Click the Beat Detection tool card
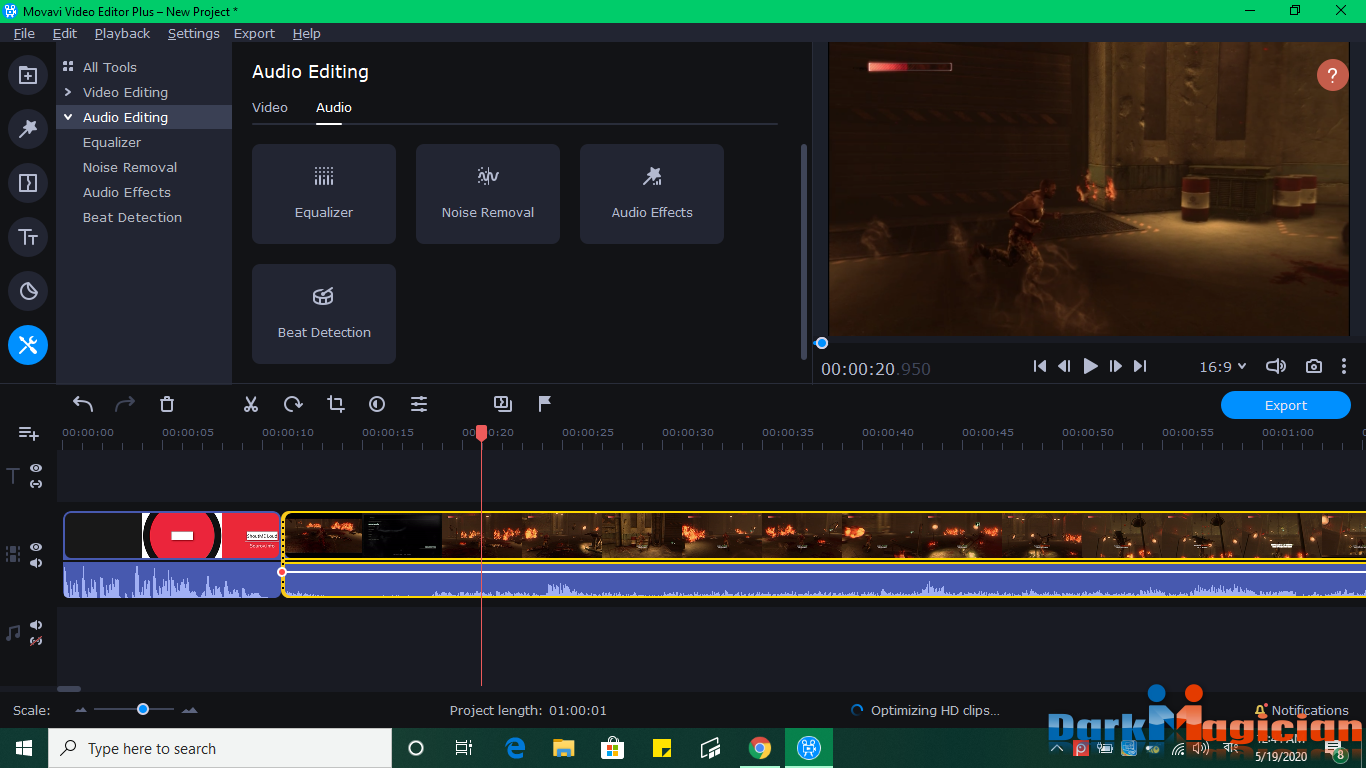The width and height of the screenshot is (1366, 768). 324,314
